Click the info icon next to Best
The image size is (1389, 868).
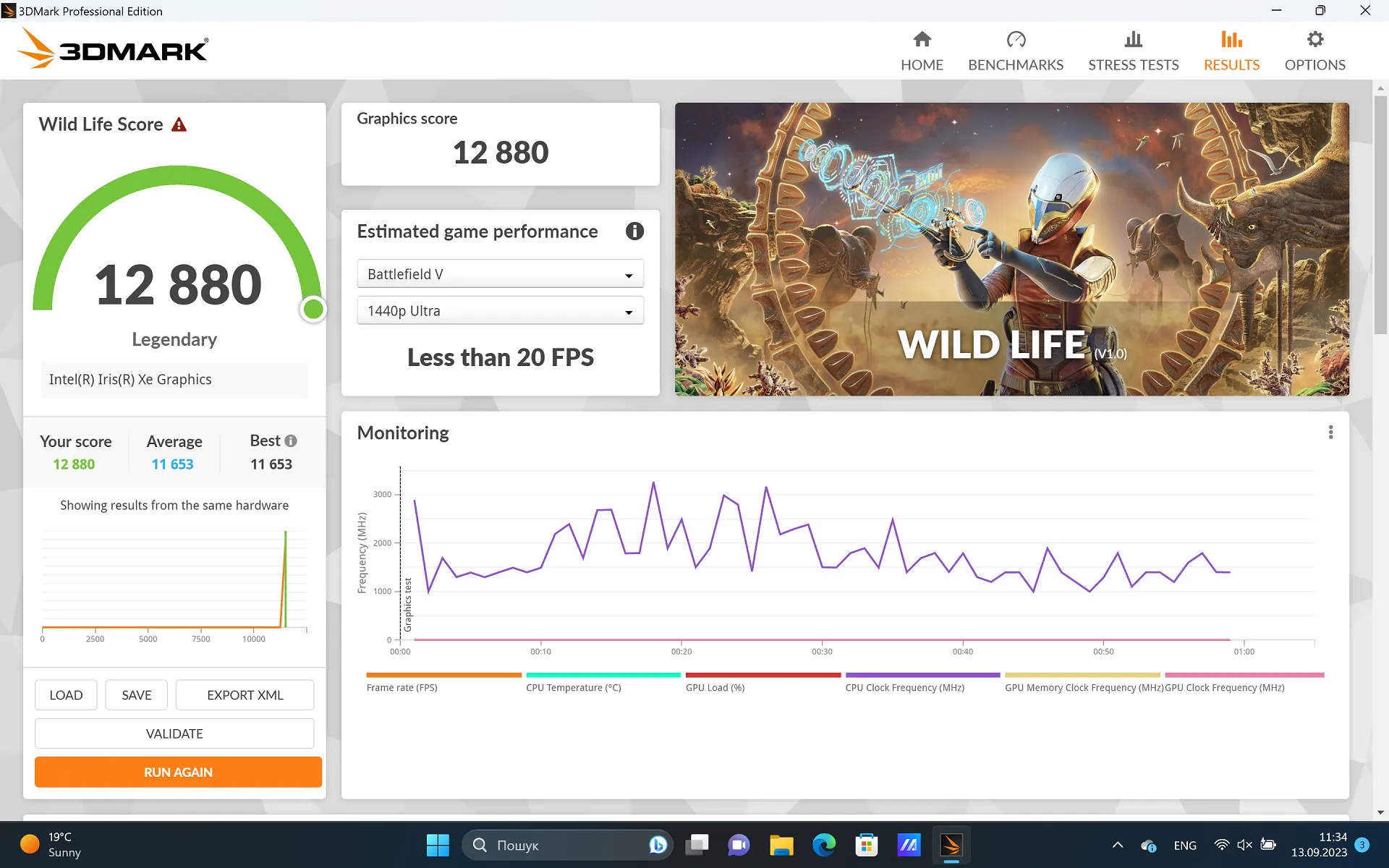(291, 441)
